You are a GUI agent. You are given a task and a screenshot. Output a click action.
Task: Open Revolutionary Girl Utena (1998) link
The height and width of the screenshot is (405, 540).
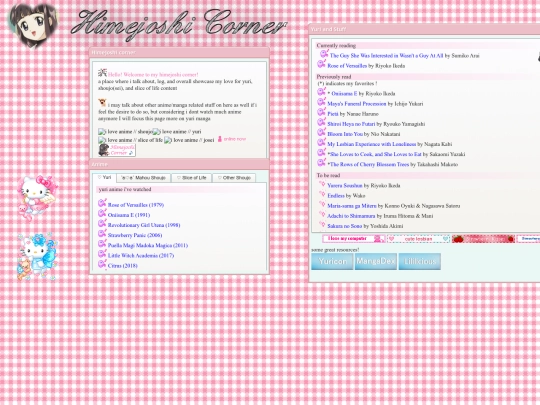144,225
